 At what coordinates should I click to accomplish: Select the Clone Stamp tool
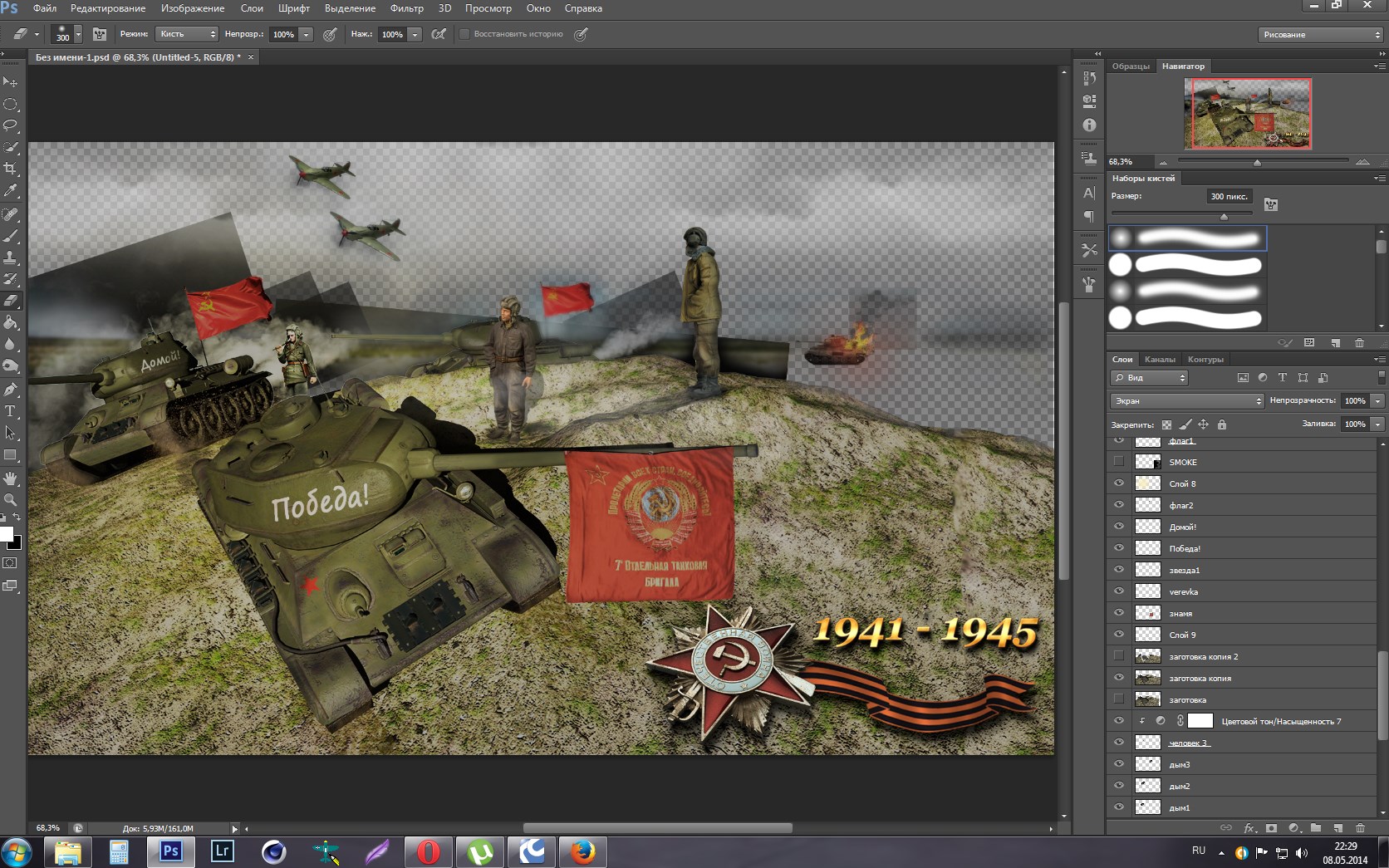[x=11, y=257]
